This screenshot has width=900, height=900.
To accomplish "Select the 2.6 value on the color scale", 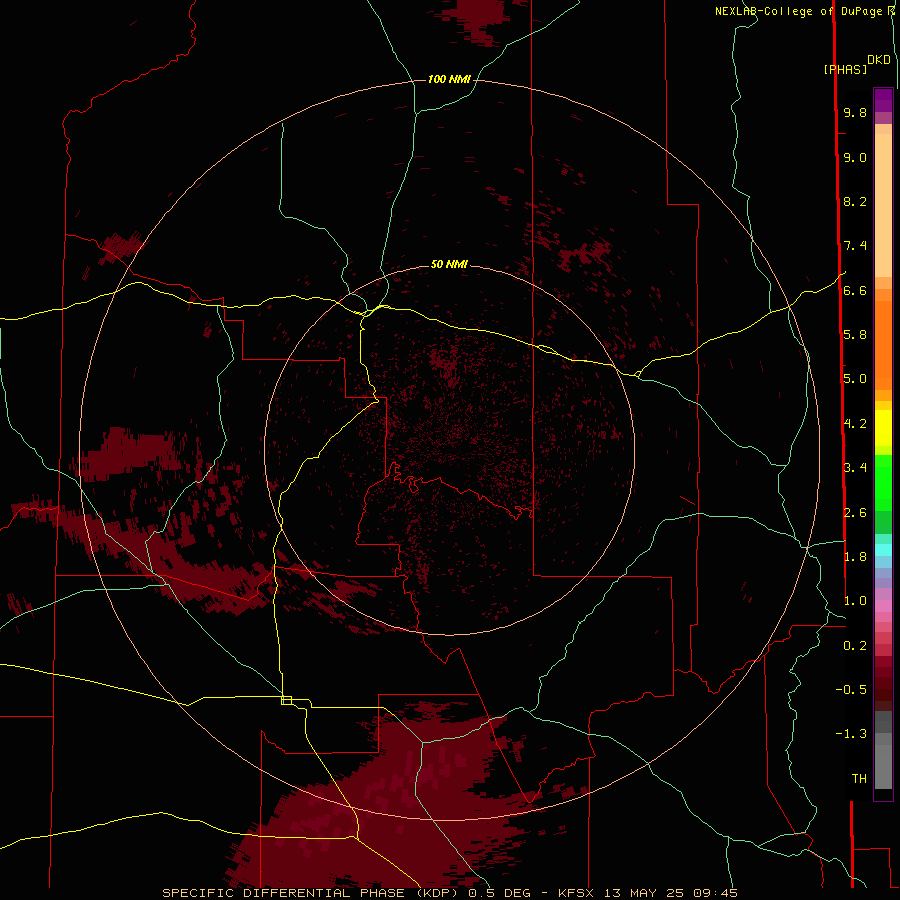I will pos(855,513).
